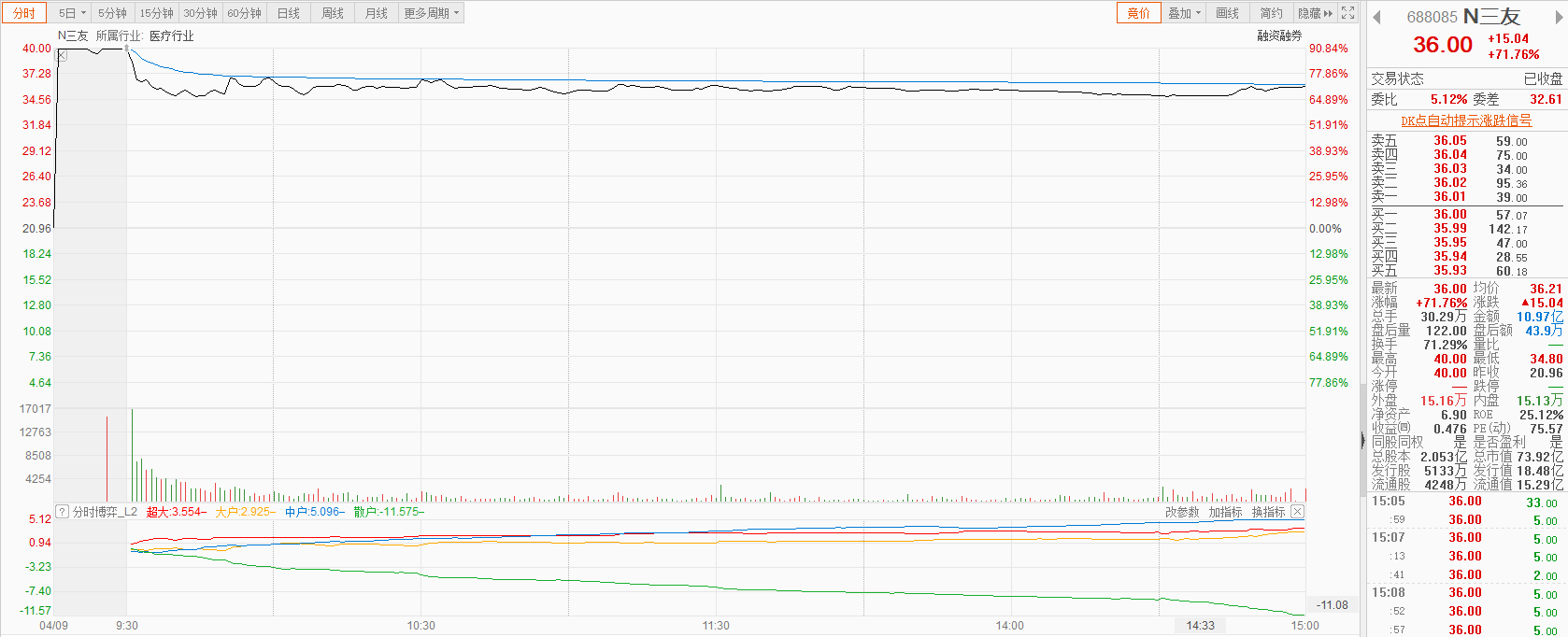1568x637 pixels.
Task: Toggle the 竞价 auction display
Action: pos(1138,13)
